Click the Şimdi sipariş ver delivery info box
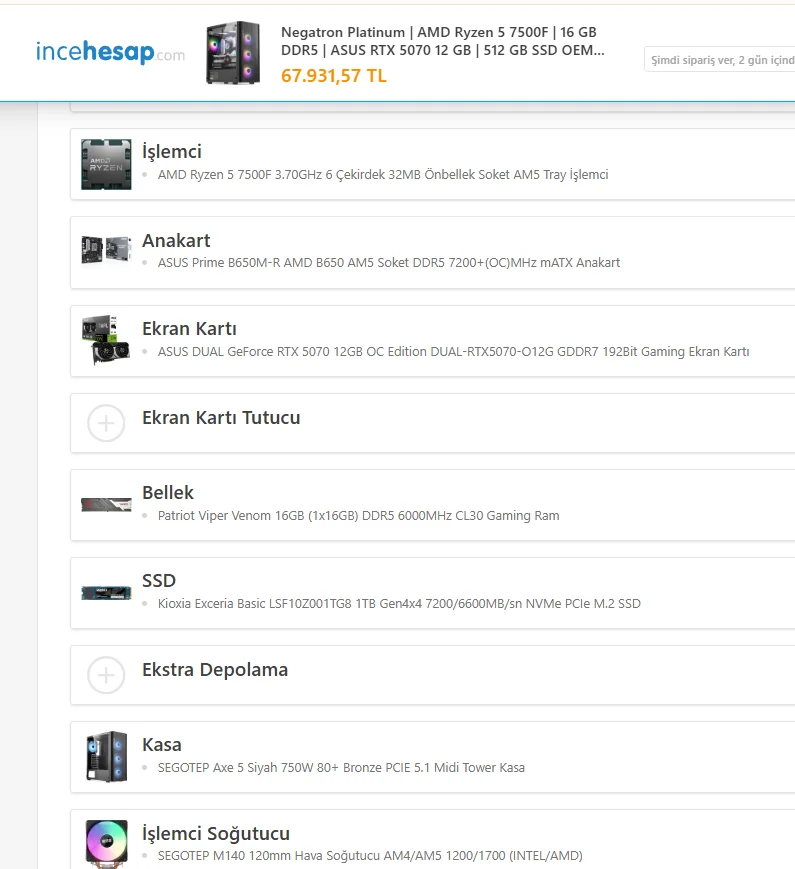 click(x=720, y=59)
